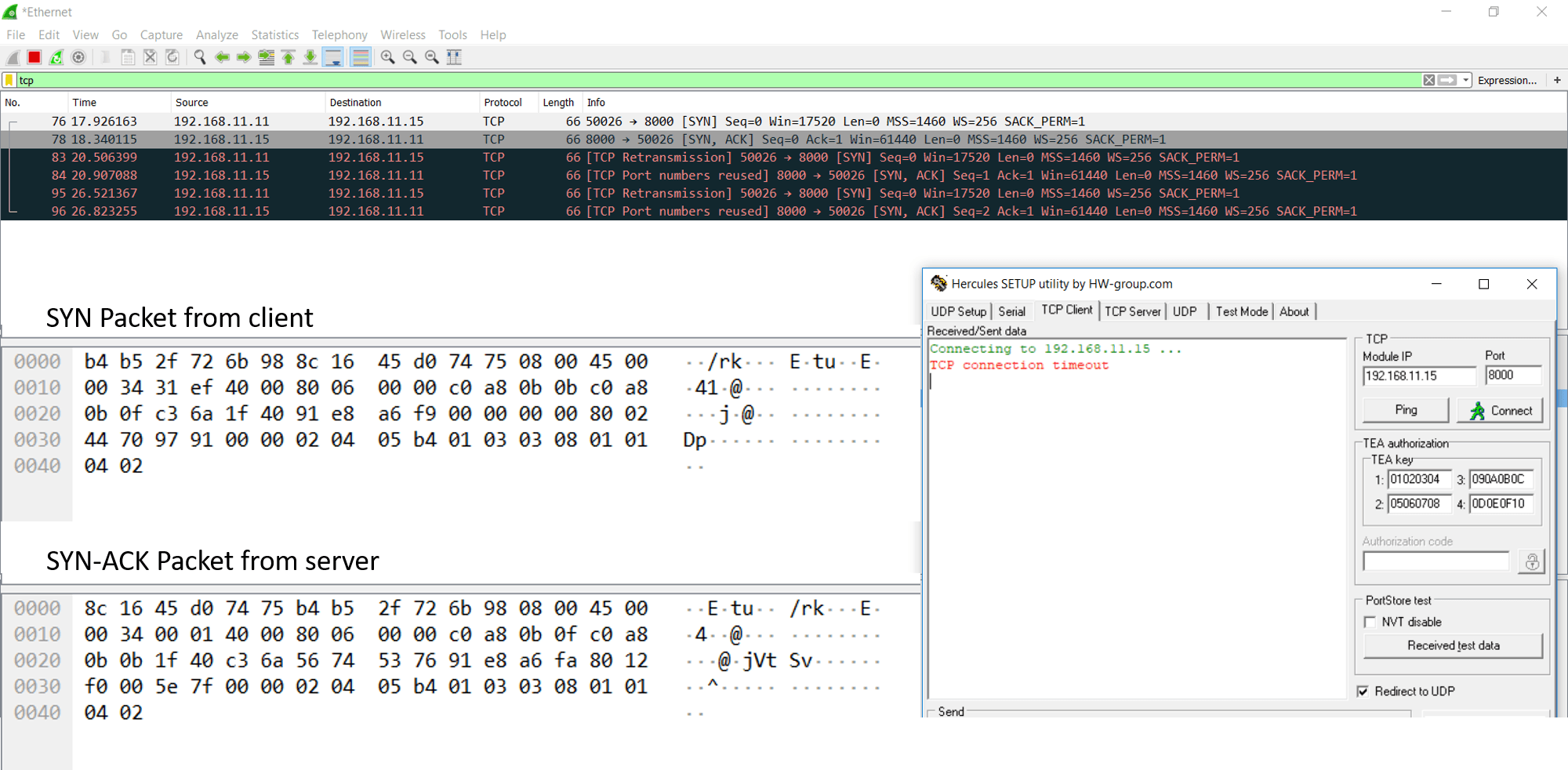Click the Find packet magnifier icon
The height and width of the screenshot is (770, 1568).
pos(200,57)
